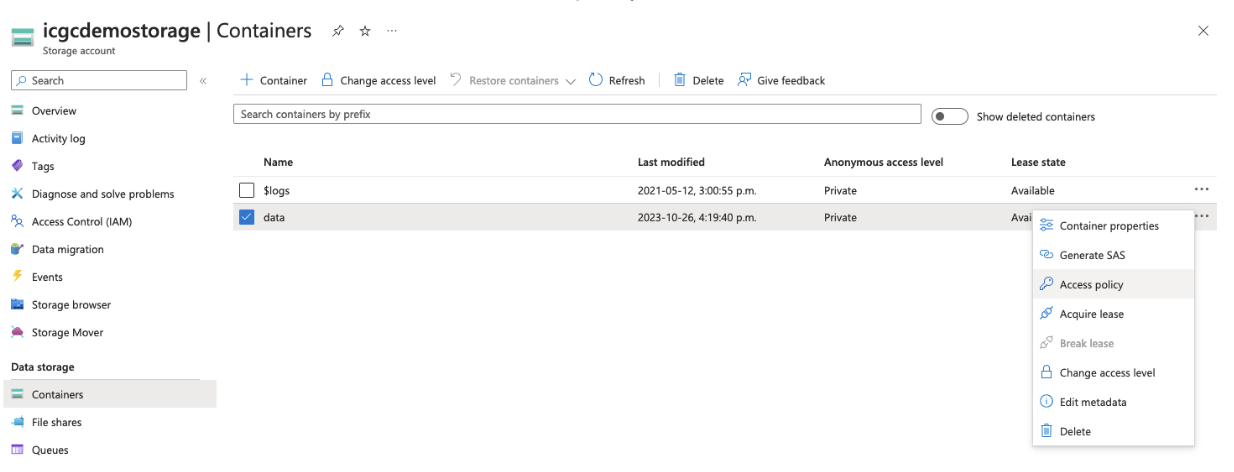The width and height of the screenshot is (1234, 472).
Task: Open Access Control (IAM) in the sidebar
Action: (x=81, y=222)
